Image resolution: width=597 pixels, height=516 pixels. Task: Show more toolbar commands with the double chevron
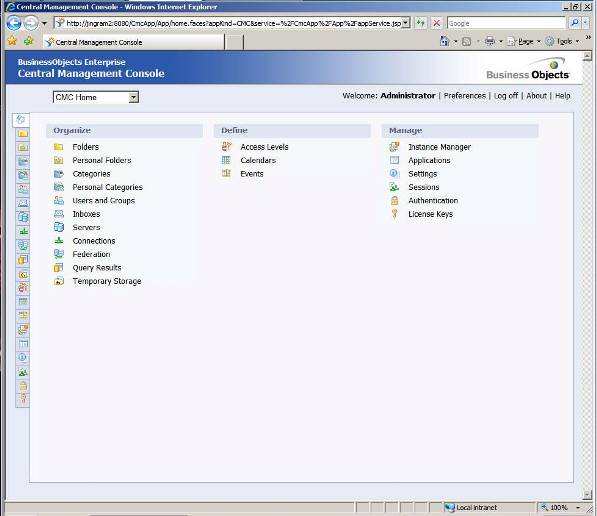click(588, 37)
